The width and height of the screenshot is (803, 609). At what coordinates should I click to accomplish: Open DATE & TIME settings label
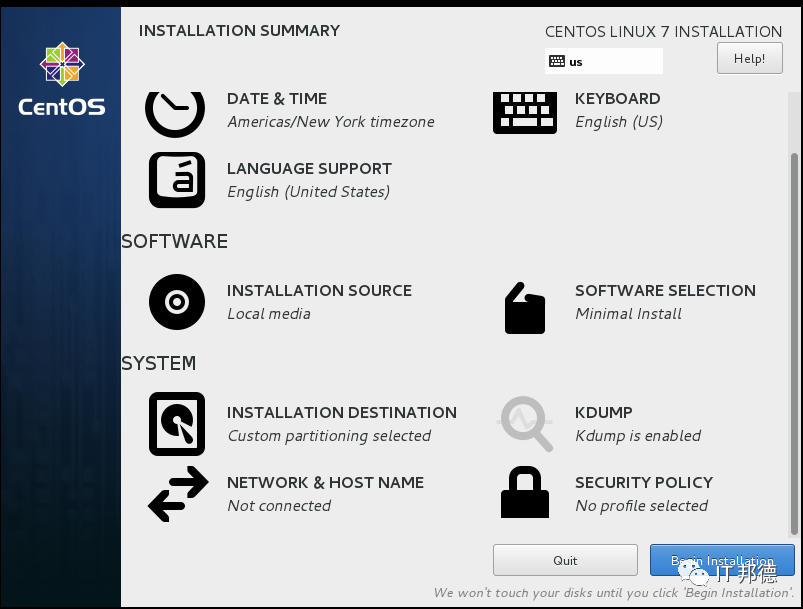pos(277,98)
